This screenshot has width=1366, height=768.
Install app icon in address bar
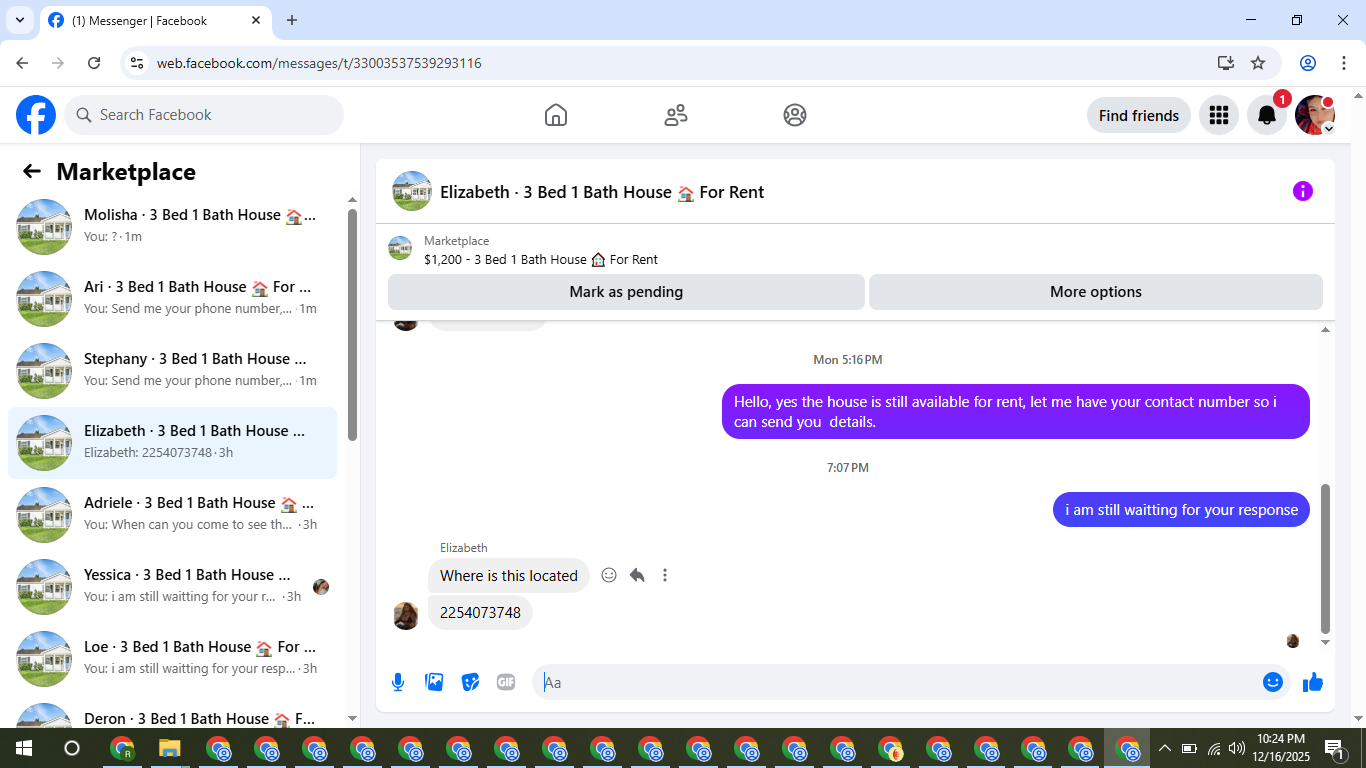click(x=1226, y=63)
